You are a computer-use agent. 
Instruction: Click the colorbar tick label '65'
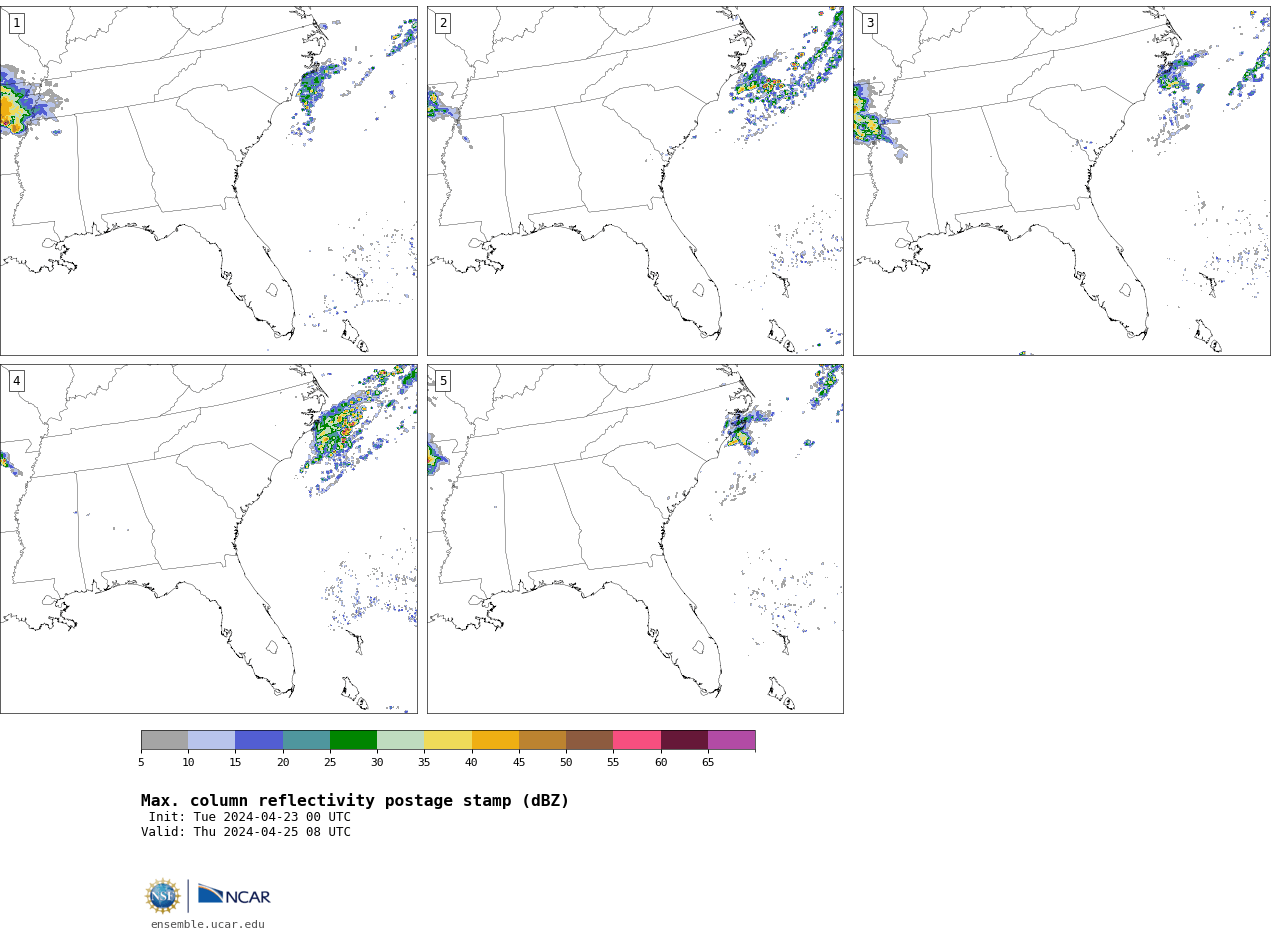tap(708, 763)
